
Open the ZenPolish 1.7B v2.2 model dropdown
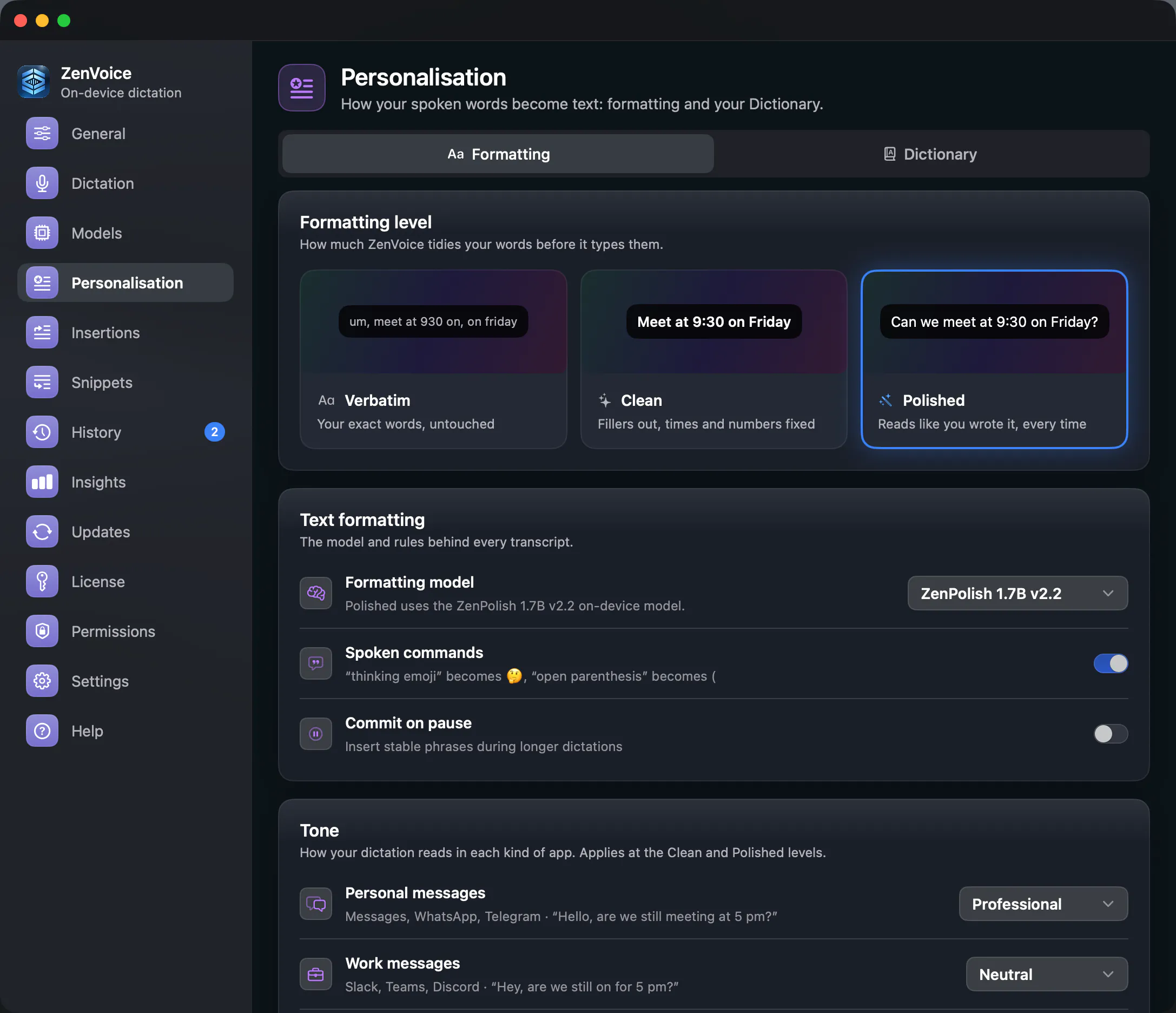click(1017, 594)
